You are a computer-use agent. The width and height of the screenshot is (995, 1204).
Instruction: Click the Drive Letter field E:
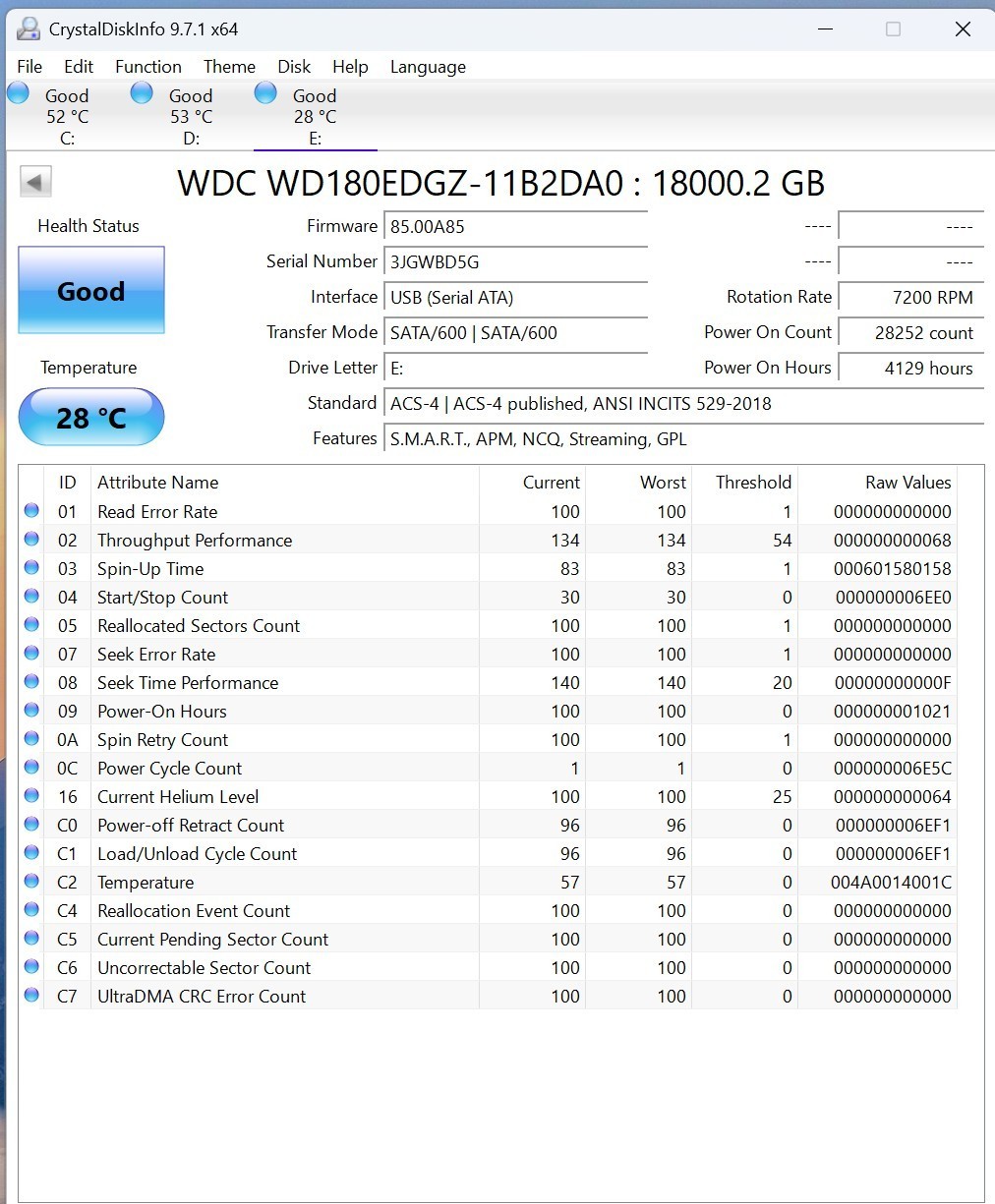tap(516, 369)
